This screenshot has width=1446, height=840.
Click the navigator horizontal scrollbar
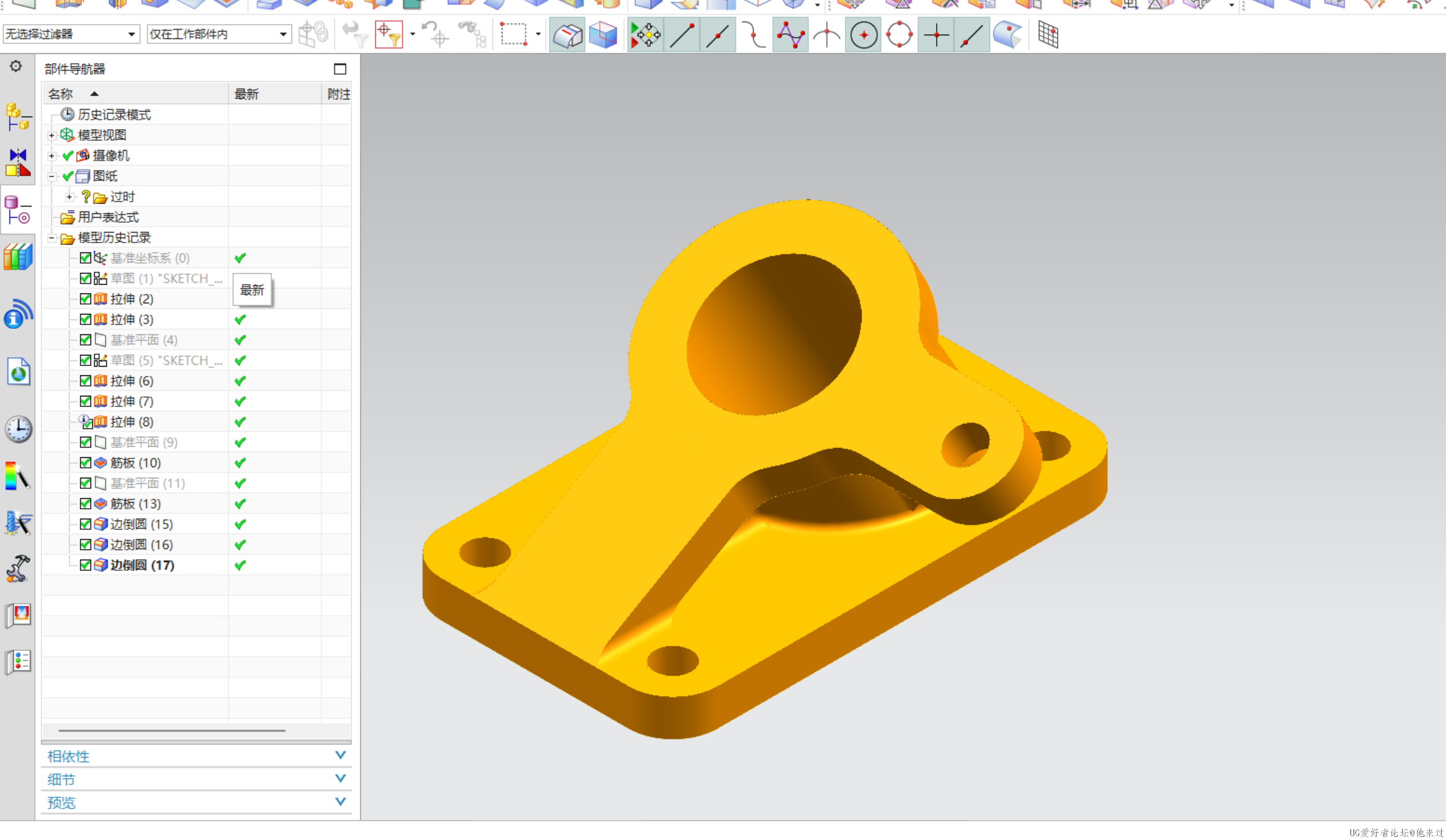tap(172, 730)
